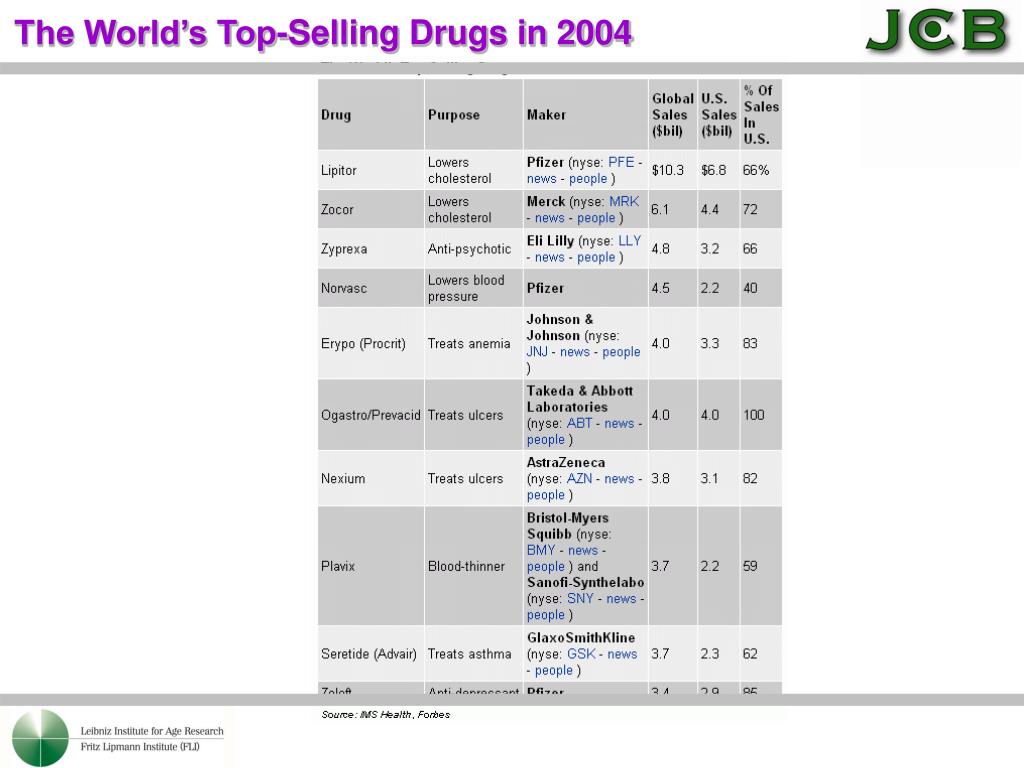This screenshot has width=1024, height=768.
Task: Click the '$10.3' global sales value
Action: tap(667, 170)
